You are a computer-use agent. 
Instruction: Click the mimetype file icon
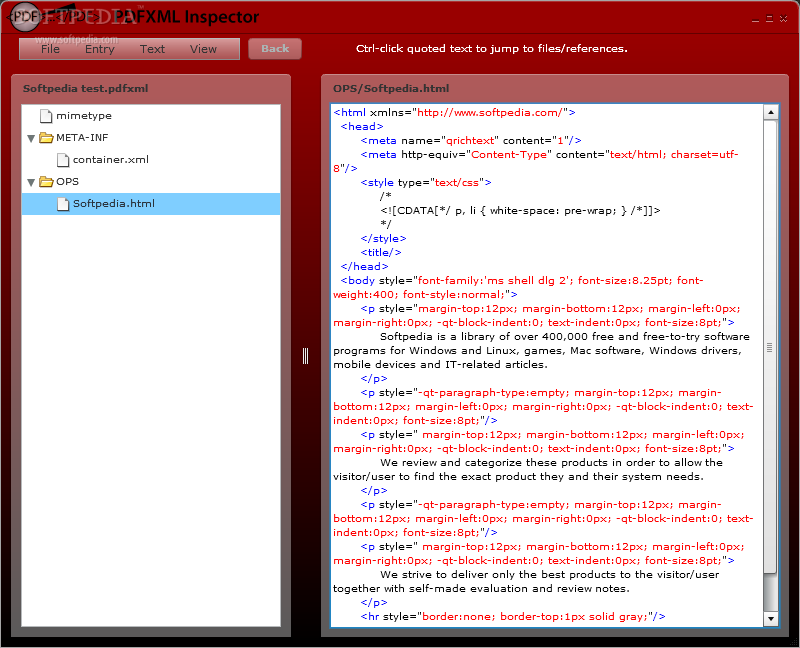[46, 116]
